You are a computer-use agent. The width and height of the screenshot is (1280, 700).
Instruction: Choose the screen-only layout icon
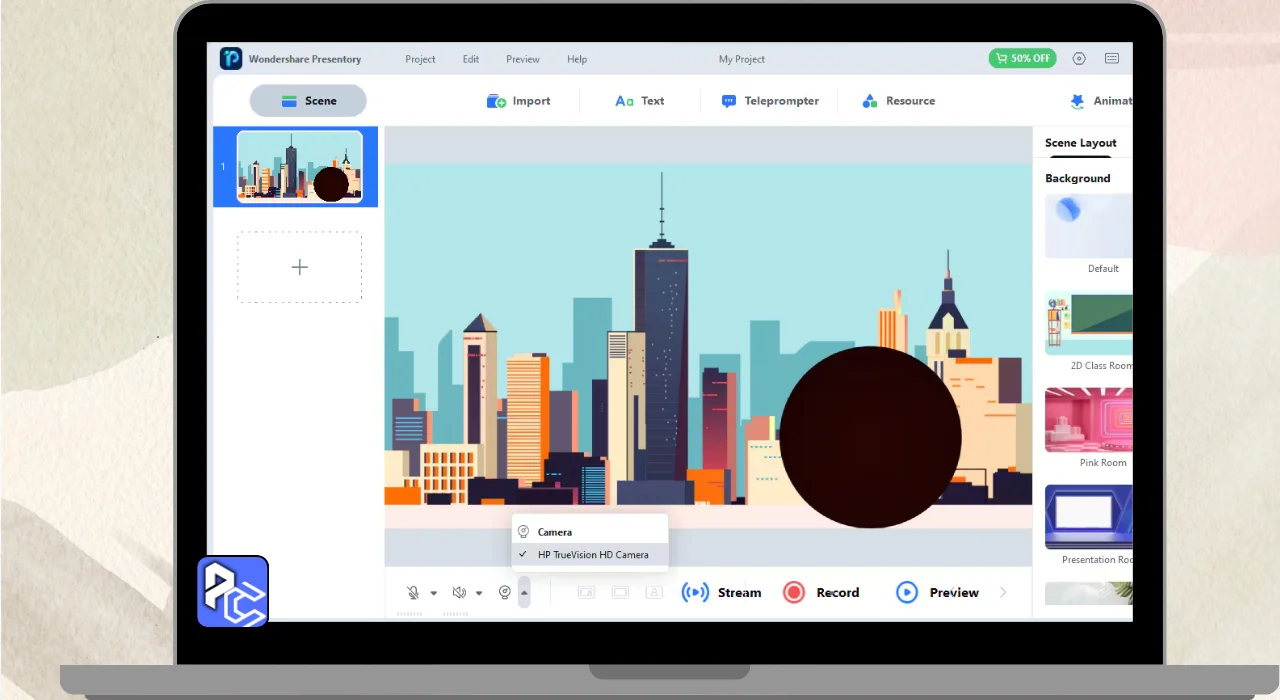click(x=620, y=593)
